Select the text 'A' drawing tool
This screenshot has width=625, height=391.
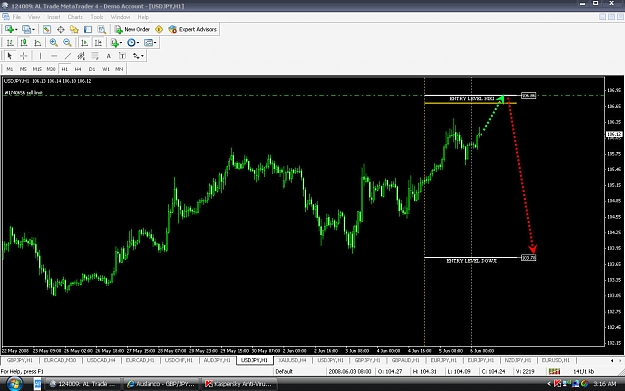[x=108, y=56]
